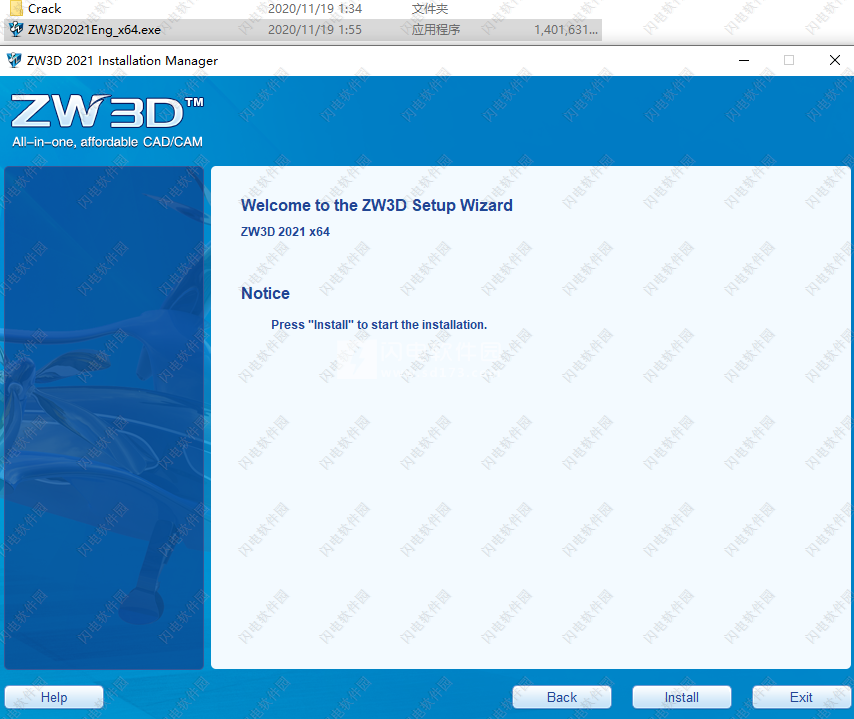The image size is (854, 719).
Task: Click the 'Welcome to the ZW3D Setup Wizard' heading
Action: click(x=377, y=205)
